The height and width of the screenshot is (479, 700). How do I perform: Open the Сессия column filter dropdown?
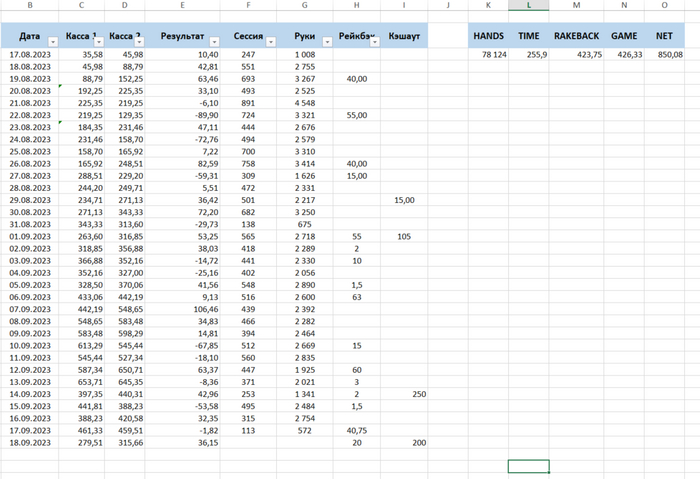pyautogui.click(x=271, y=42)
